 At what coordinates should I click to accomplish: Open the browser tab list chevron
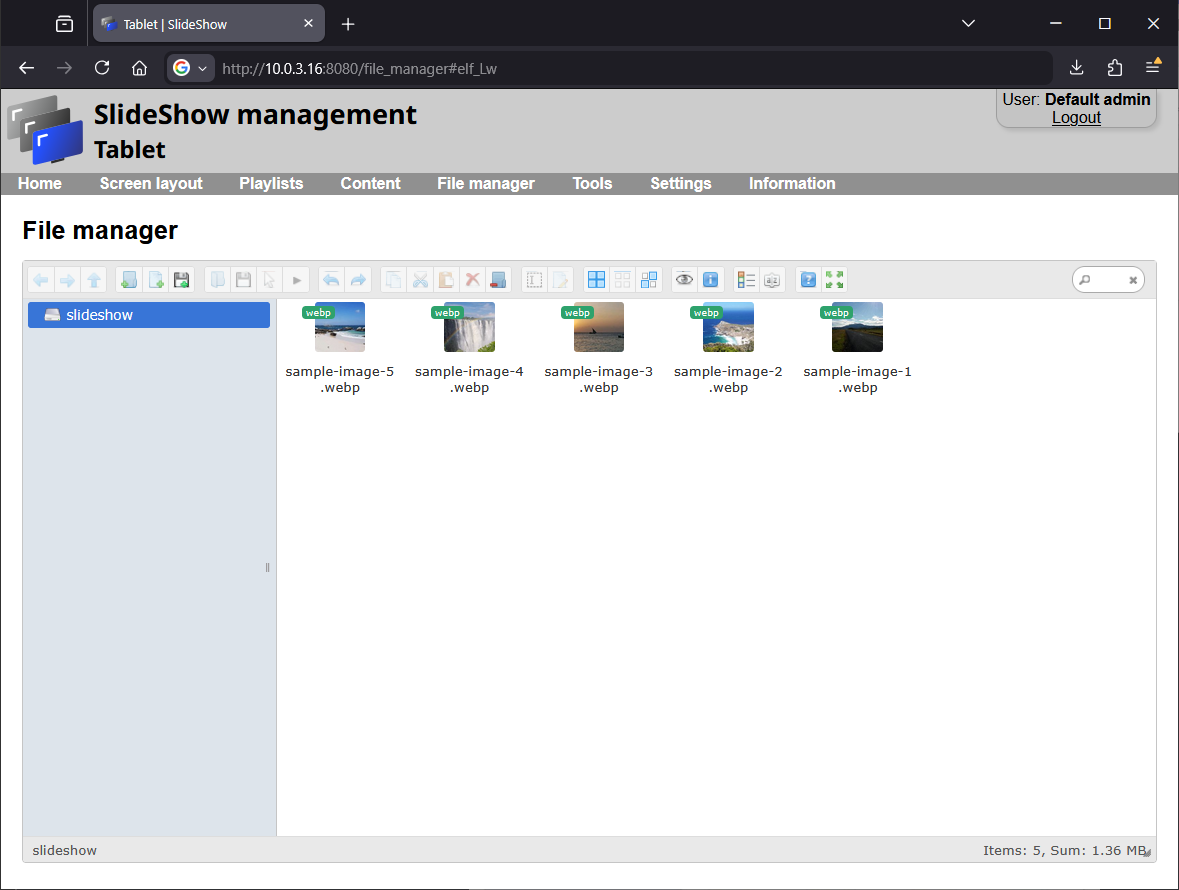[x=967, y=24]
